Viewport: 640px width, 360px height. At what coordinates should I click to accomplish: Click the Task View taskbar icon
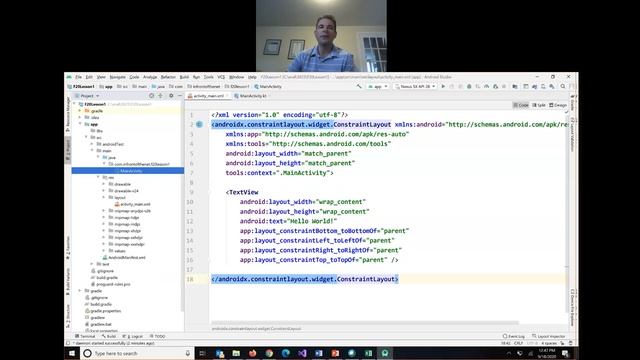(x=203, y=353)
